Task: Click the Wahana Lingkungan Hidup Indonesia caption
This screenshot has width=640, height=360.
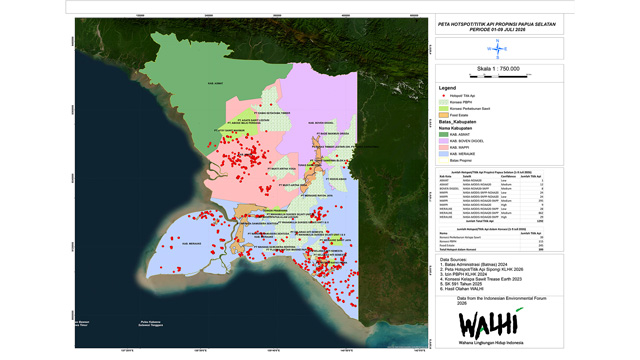Action: pos(491,343)
